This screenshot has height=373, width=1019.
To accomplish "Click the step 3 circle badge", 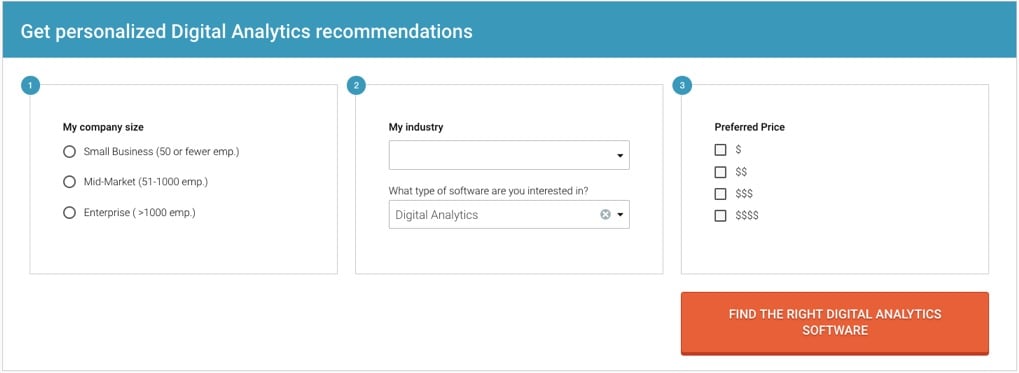I will click(x=682, y=85).
